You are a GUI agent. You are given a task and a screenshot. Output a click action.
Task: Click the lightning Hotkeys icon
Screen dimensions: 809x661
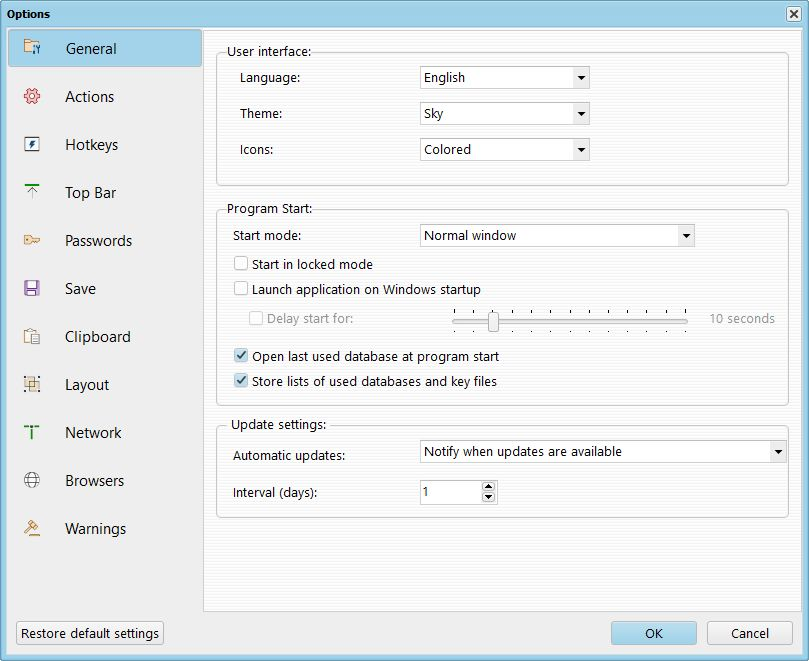(32, 144)
